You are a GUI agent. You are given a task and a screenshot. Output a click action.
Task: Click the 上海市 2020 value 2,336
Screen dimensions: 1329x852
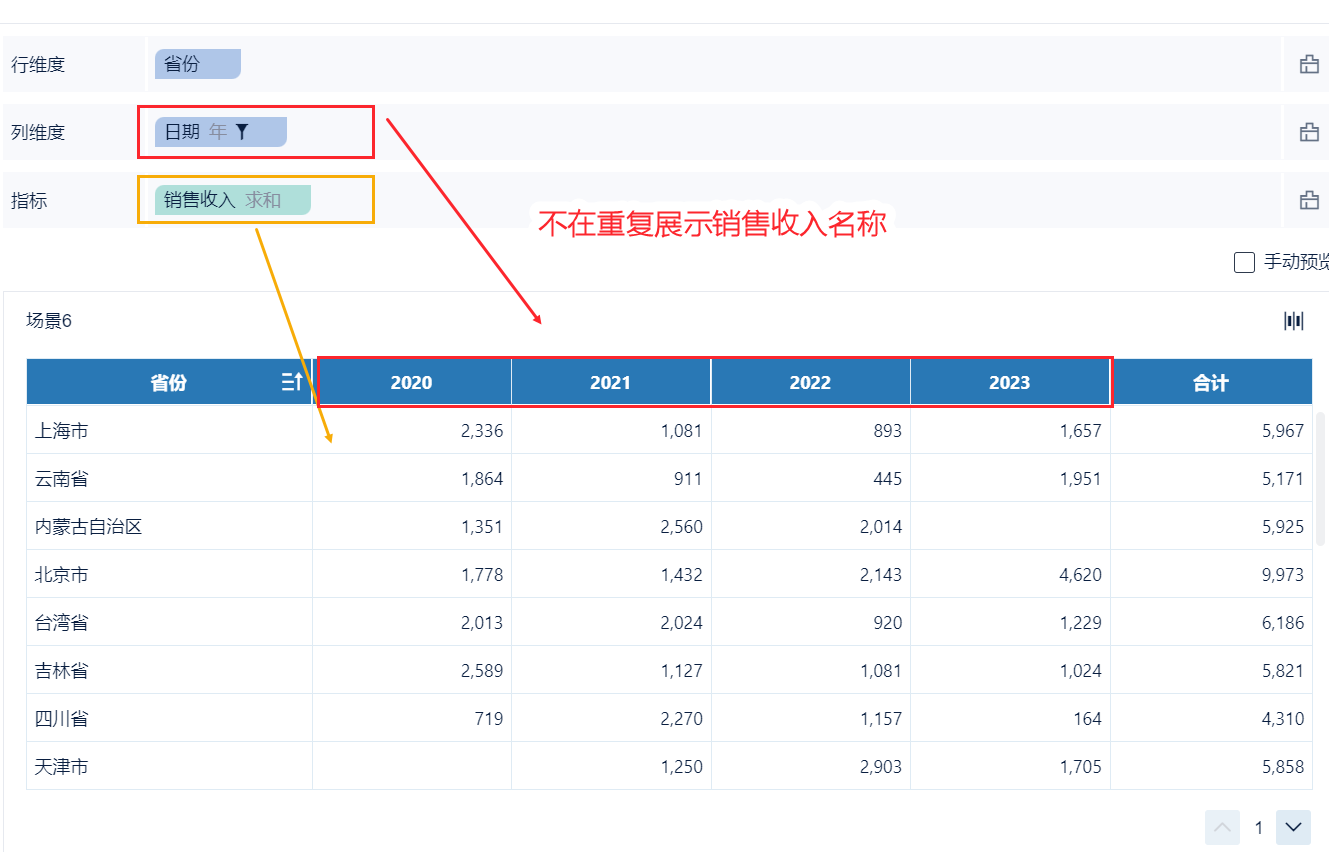coord(482,431)
